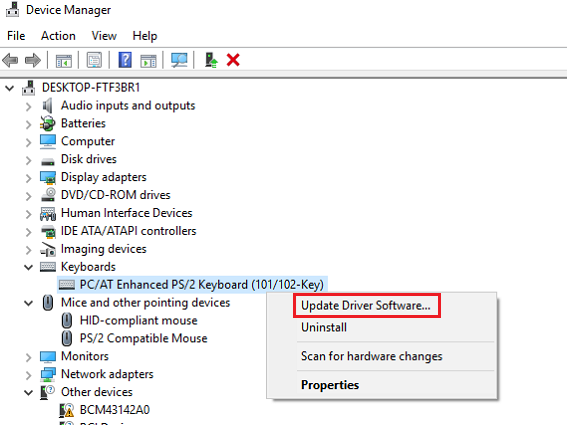Select Uninstall in the context menu
This screenshot has height=425, width=567.
coord(324,327)
